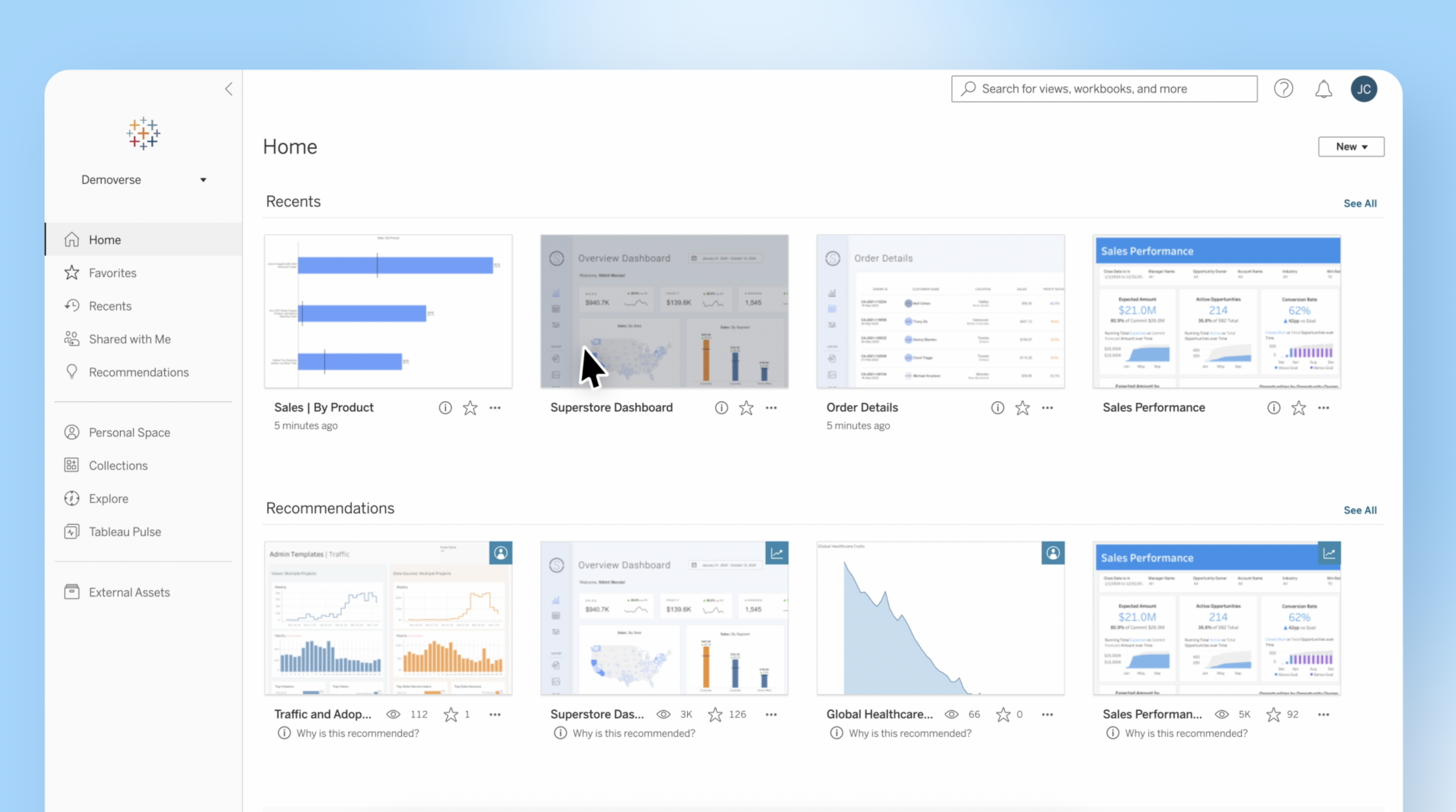Show info for Sales | By Product
The height and width of the screenshot is (812, 1456).
point(445,407)
